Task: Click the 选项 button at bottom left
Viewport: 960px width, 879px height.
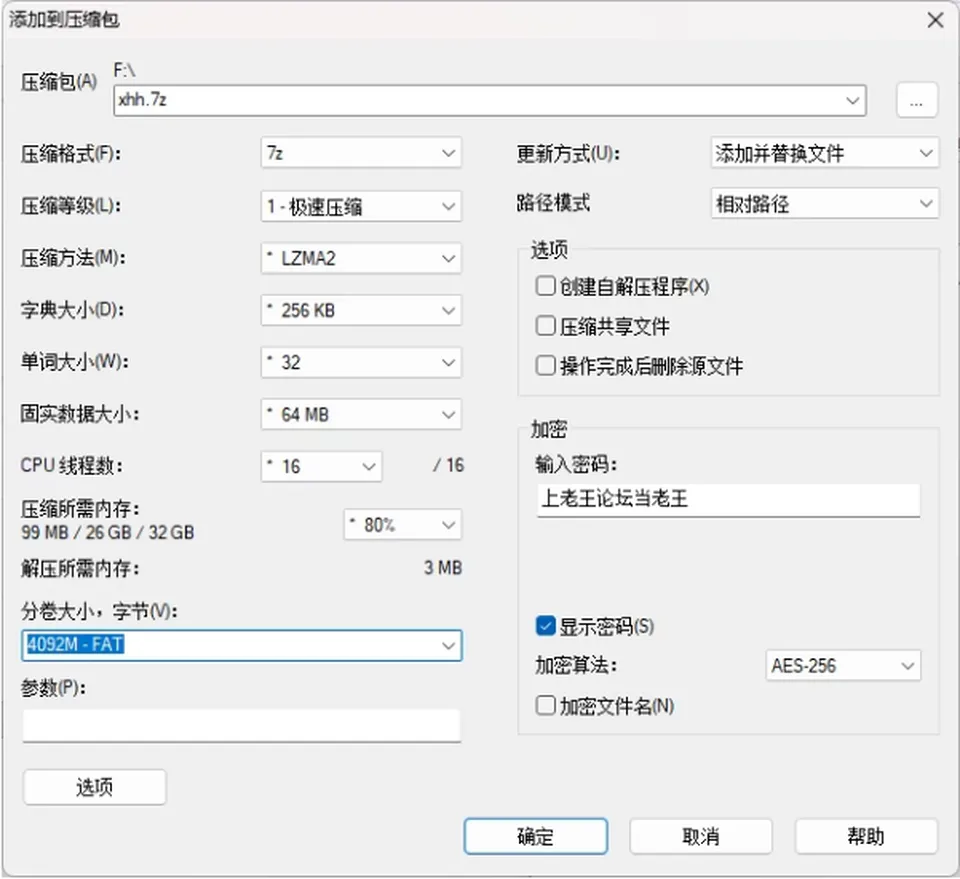Action: (x=94, y=787)
